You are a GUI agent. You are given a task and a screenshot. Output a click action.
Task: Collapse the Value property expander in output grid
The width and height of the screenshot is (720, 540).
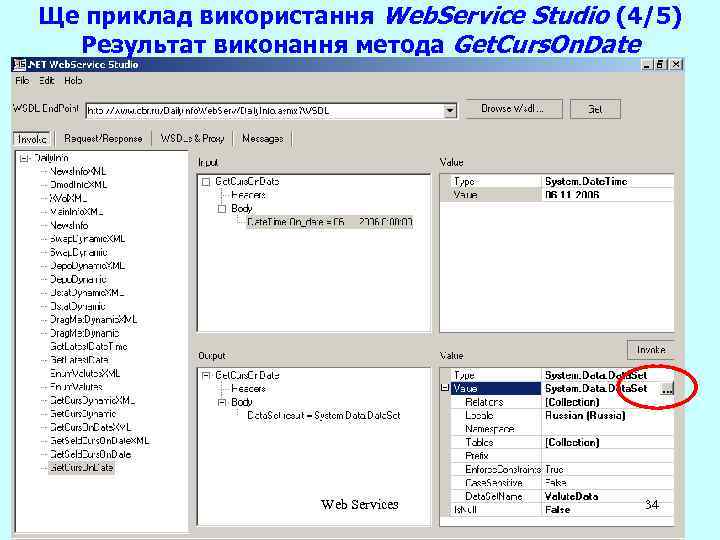[444, 388]
